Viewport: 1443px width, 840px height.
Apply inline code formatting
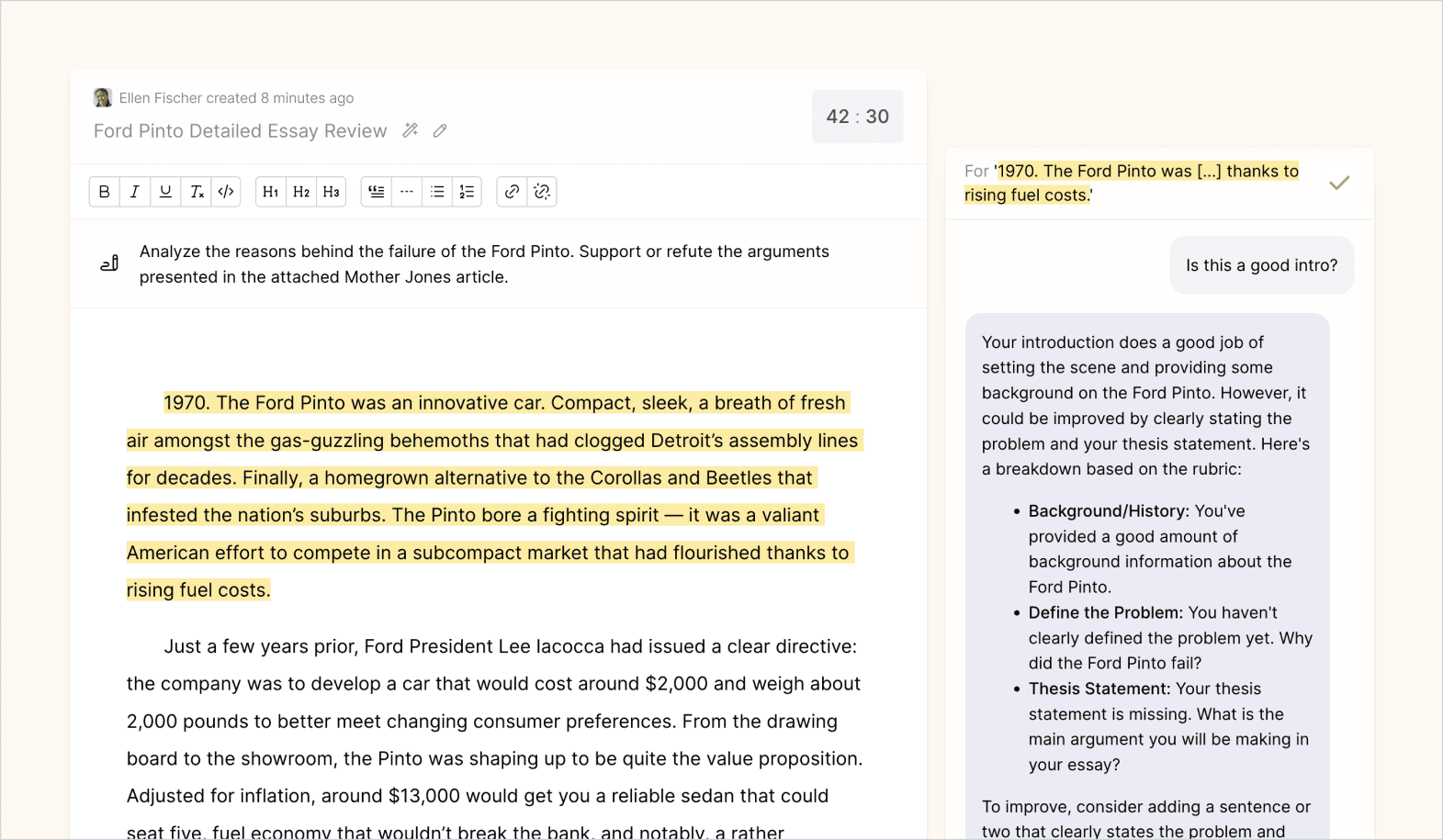pos(226,192)
